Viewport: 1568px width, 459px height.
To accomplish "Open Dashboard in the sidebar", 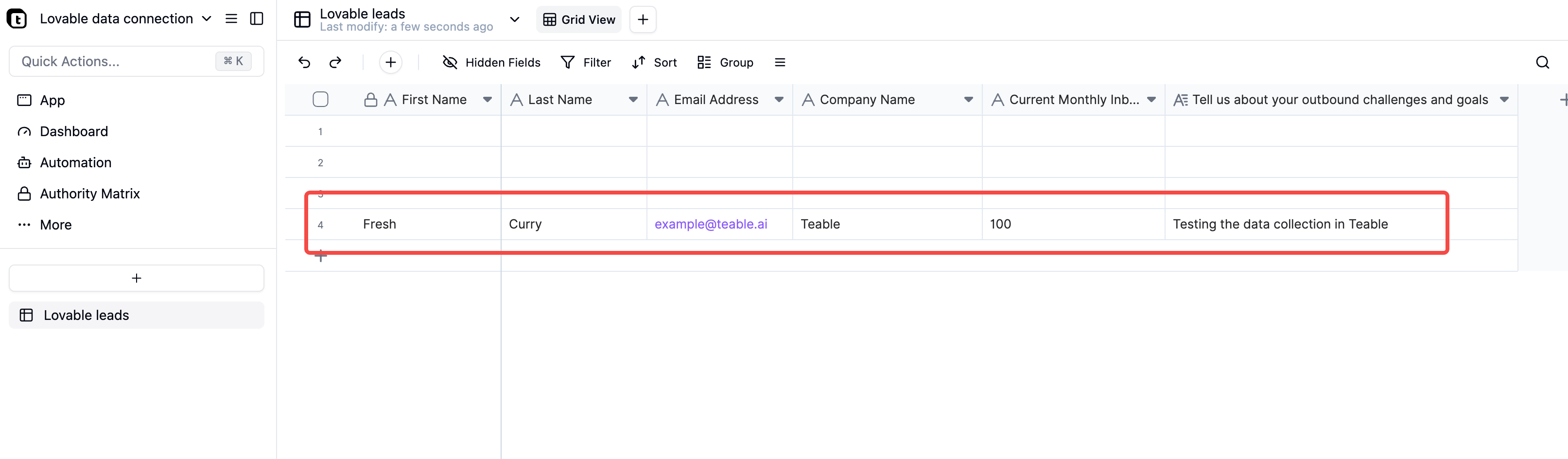I will point(74,131).
